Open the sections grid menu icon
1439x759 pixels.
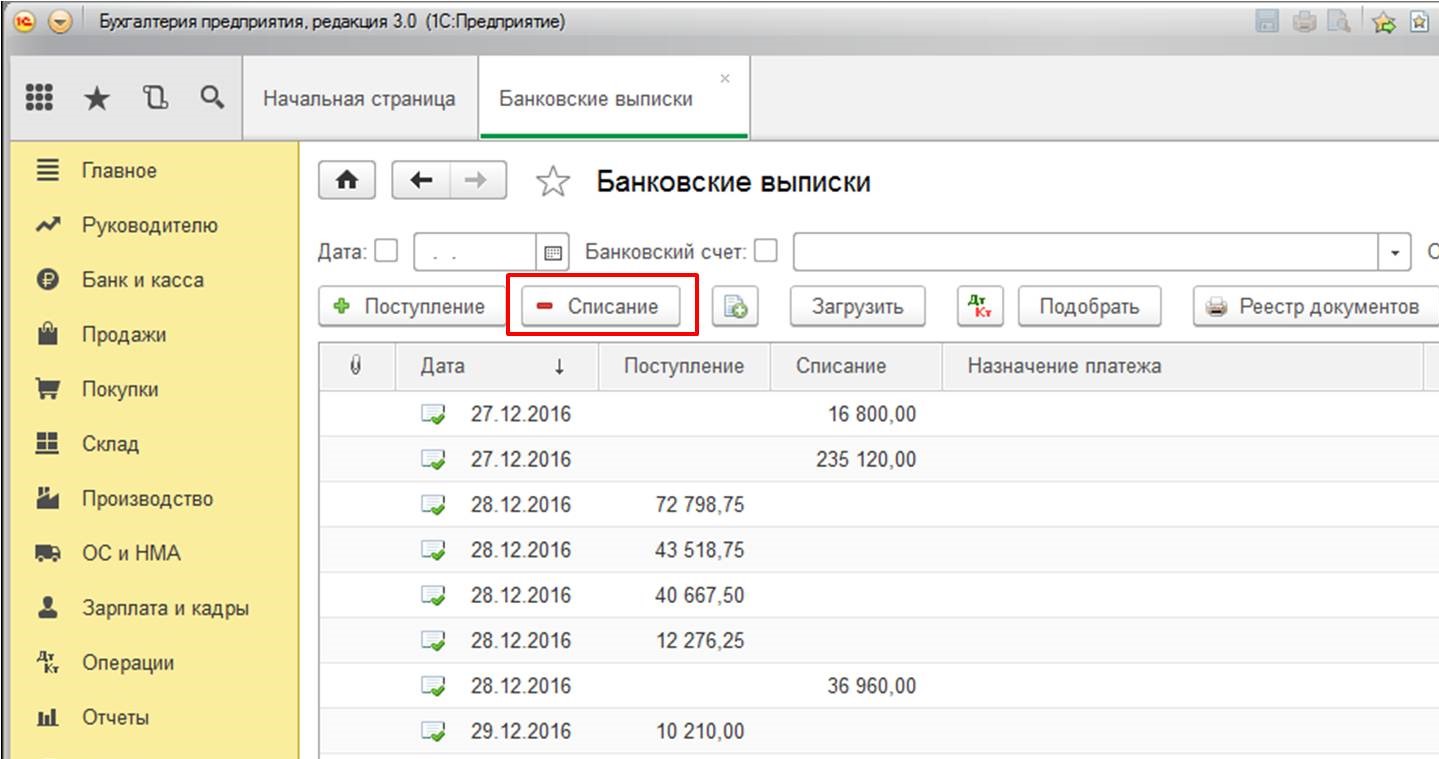pyautogui.click(x=38, y=97)
